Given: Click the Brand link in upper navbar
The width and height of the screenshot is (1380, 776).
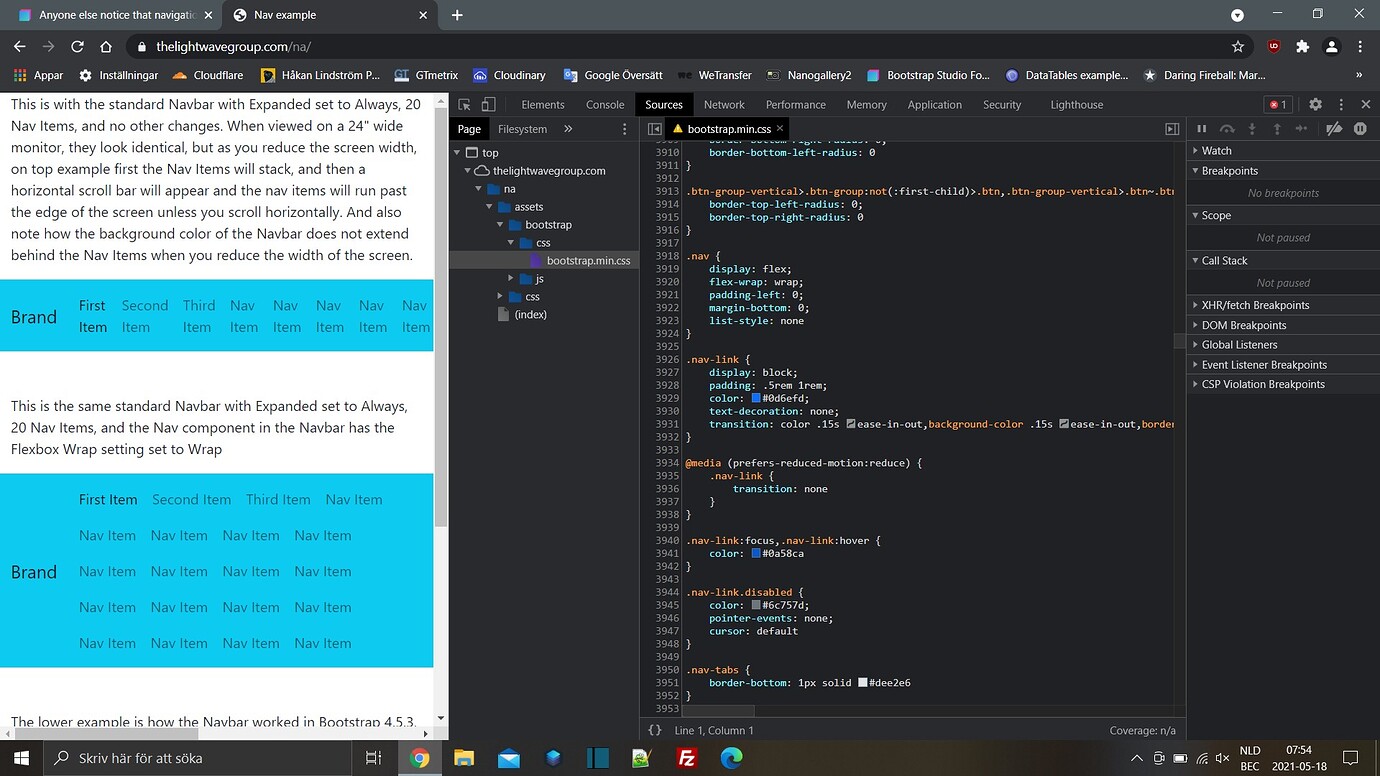Looking at the screenshot, I should point(34,317).
